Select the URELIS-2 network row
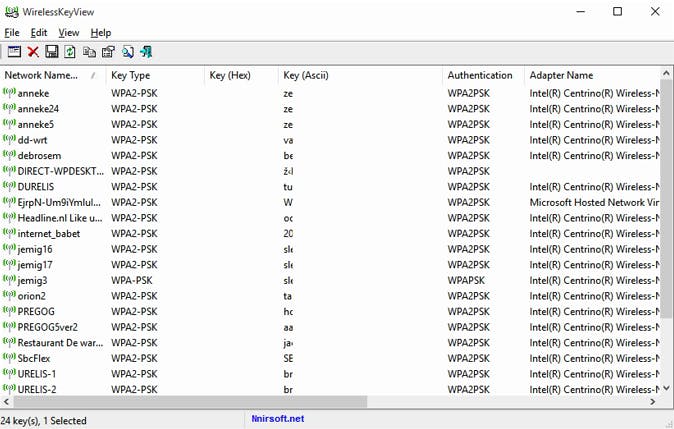The image size is (674, 429). tap(330, 389)
